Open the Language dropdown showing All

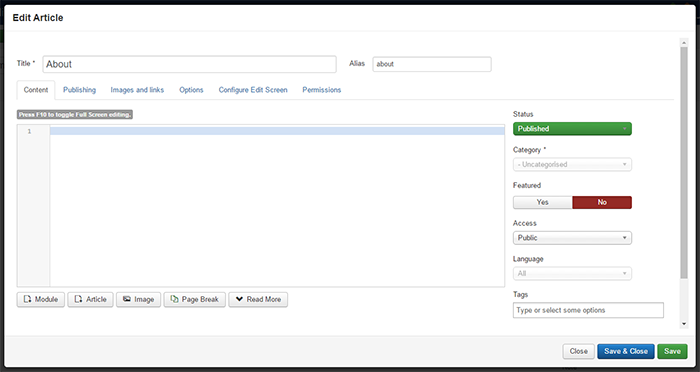coord(572,273)
